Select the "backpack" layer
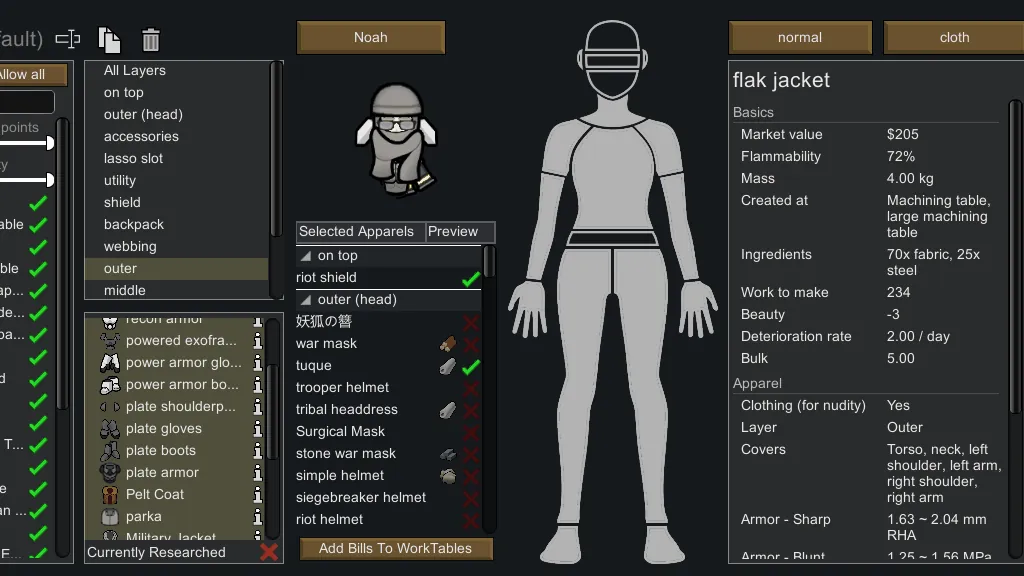The image size is (1024, 576). click(x=134, y=225)
